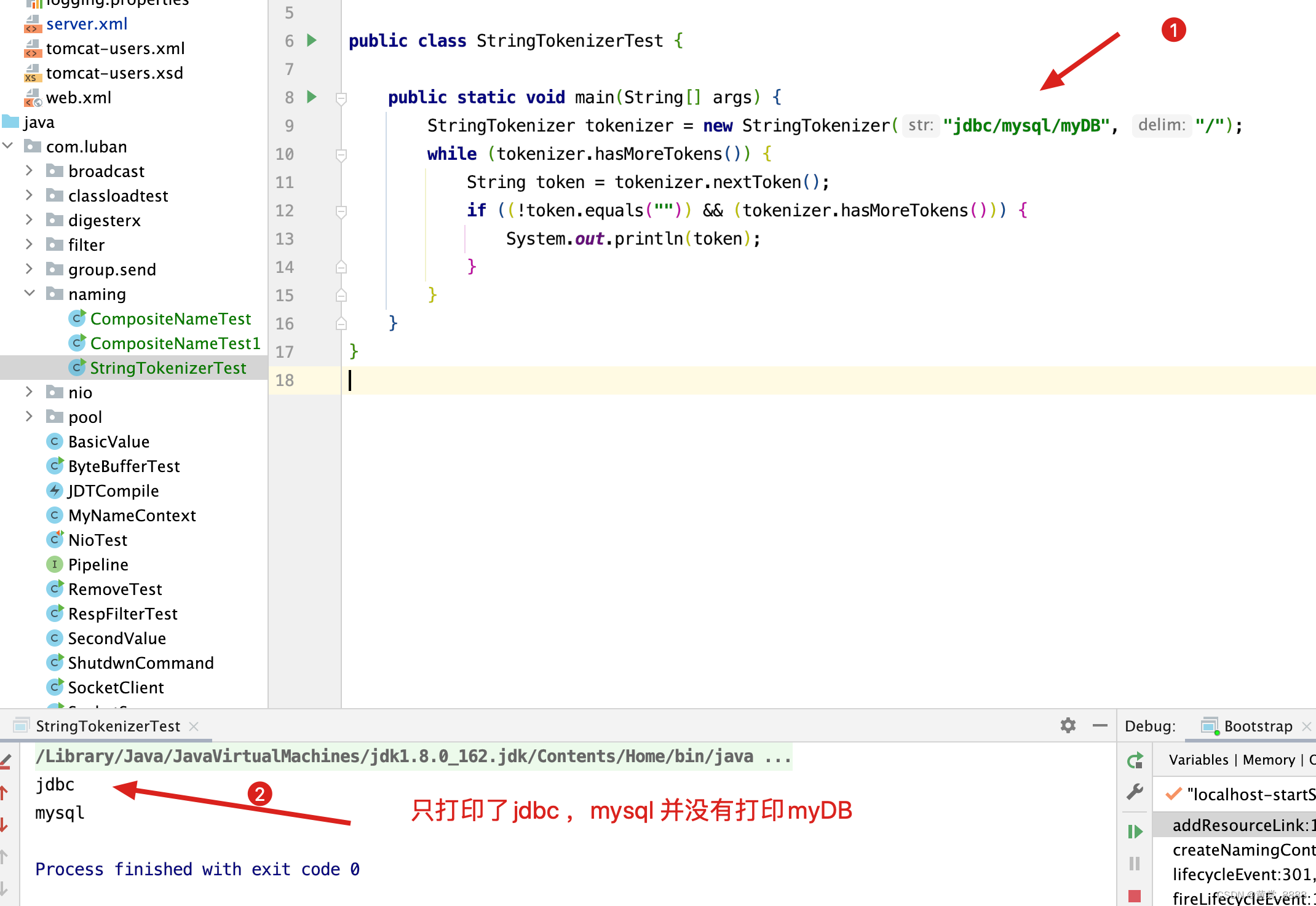
Task: Click the CompositeNameTest class icon
Action: [x=77, y=318]
